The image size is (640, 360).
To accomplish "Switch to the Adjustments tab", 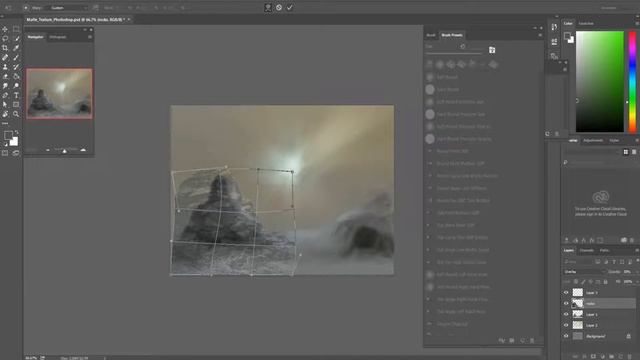I will click(593, 140).
